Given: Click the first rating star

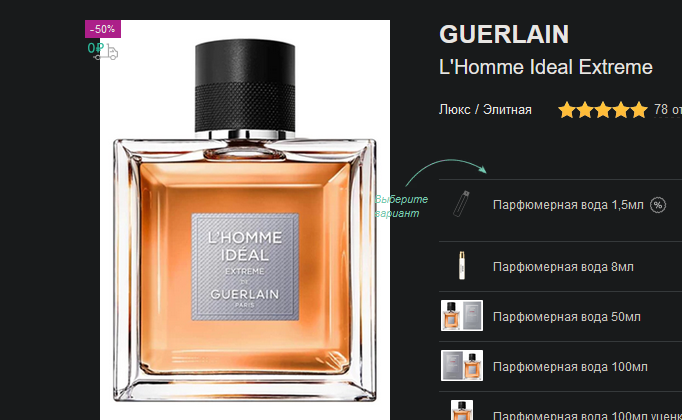Looking at the screenshot, I should pos(567,110).
